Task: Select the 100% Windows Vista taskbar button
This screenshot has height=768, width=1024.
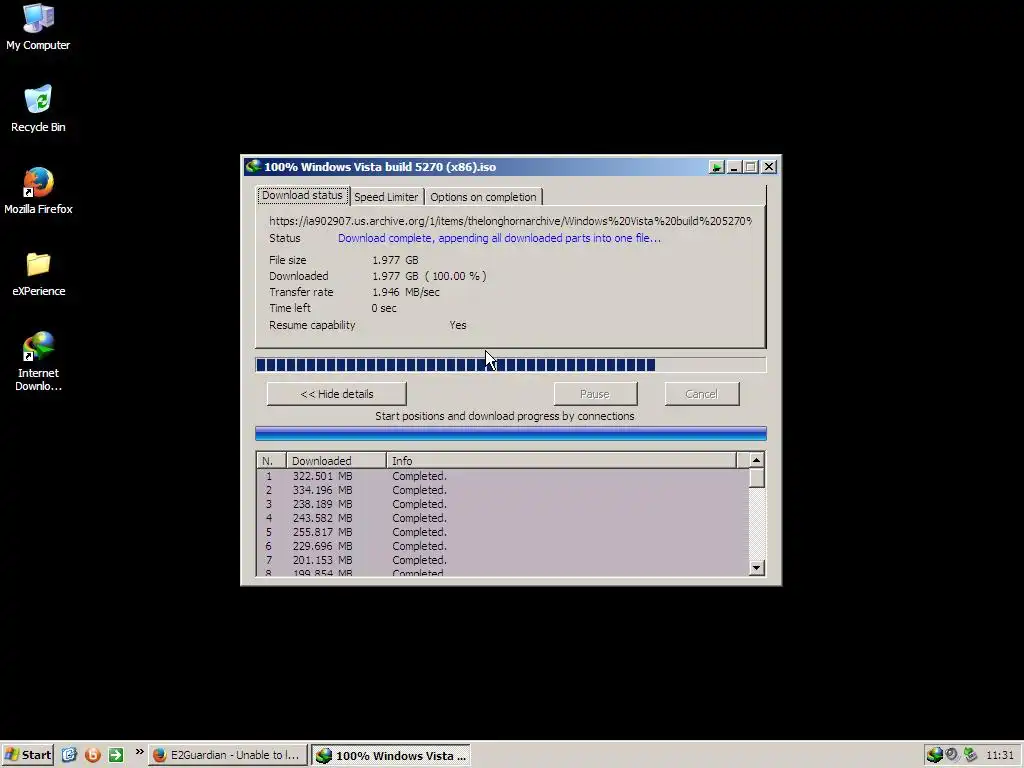Action: pos(392,756)
